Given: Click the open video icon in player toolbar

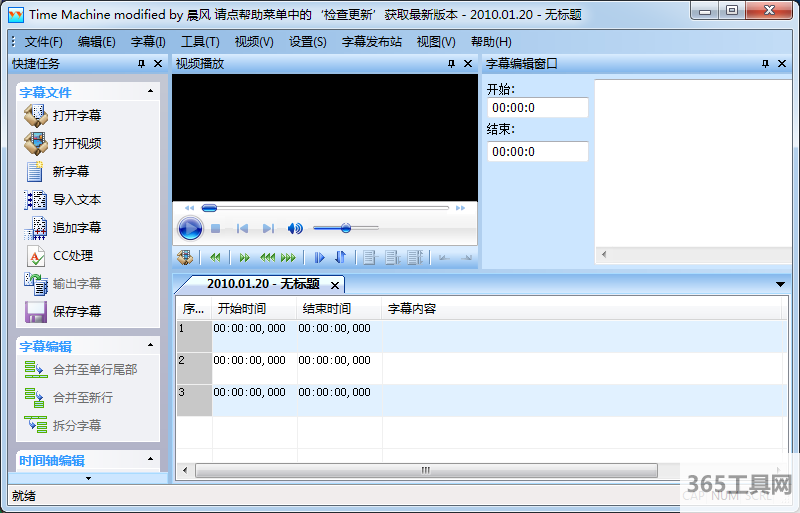Looking at the screenshot, I should (x=185, y=257).
